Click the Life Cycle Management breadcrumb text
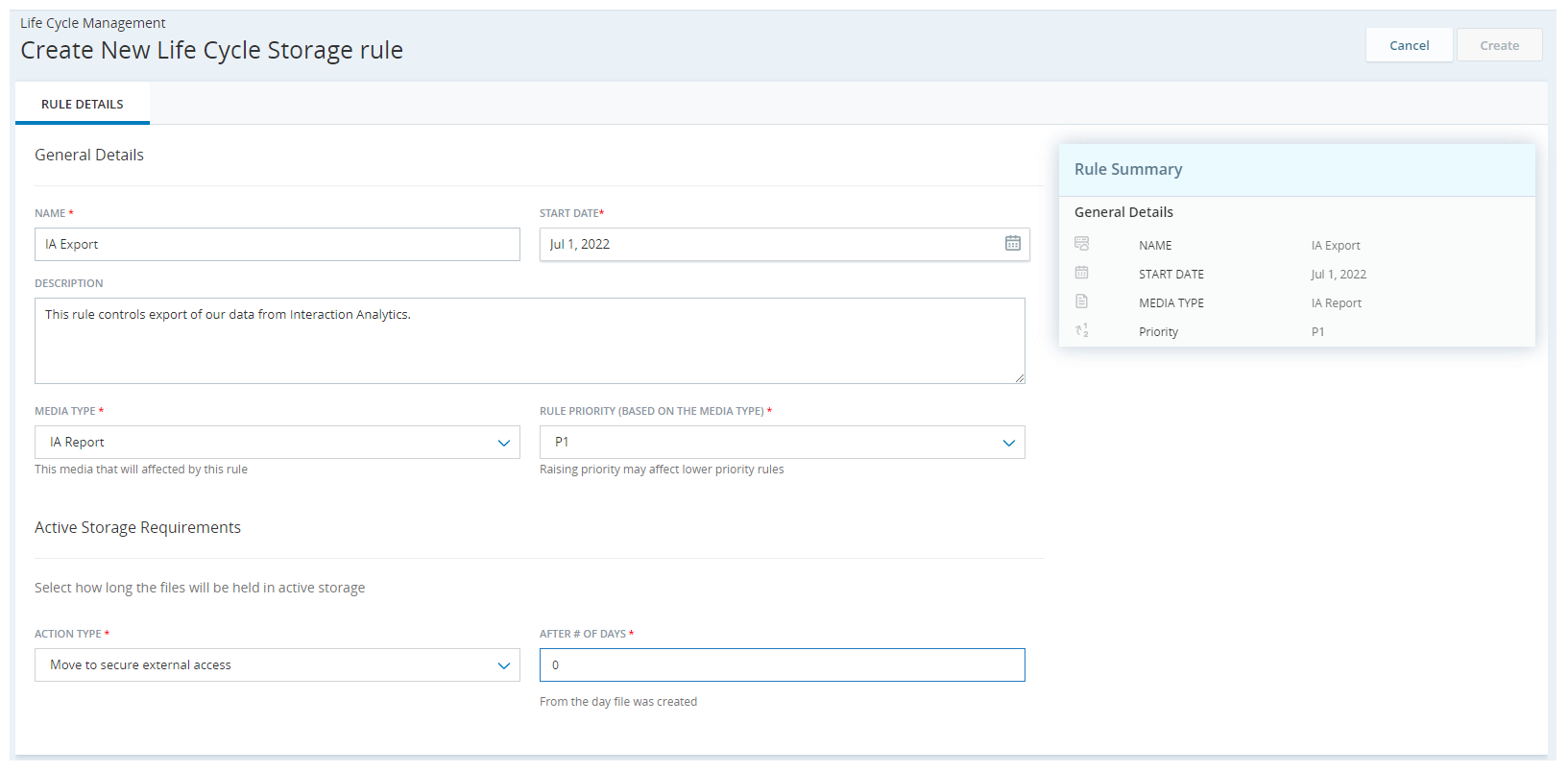This screenshot has height=772, width=1568. [x=93, y=23]
